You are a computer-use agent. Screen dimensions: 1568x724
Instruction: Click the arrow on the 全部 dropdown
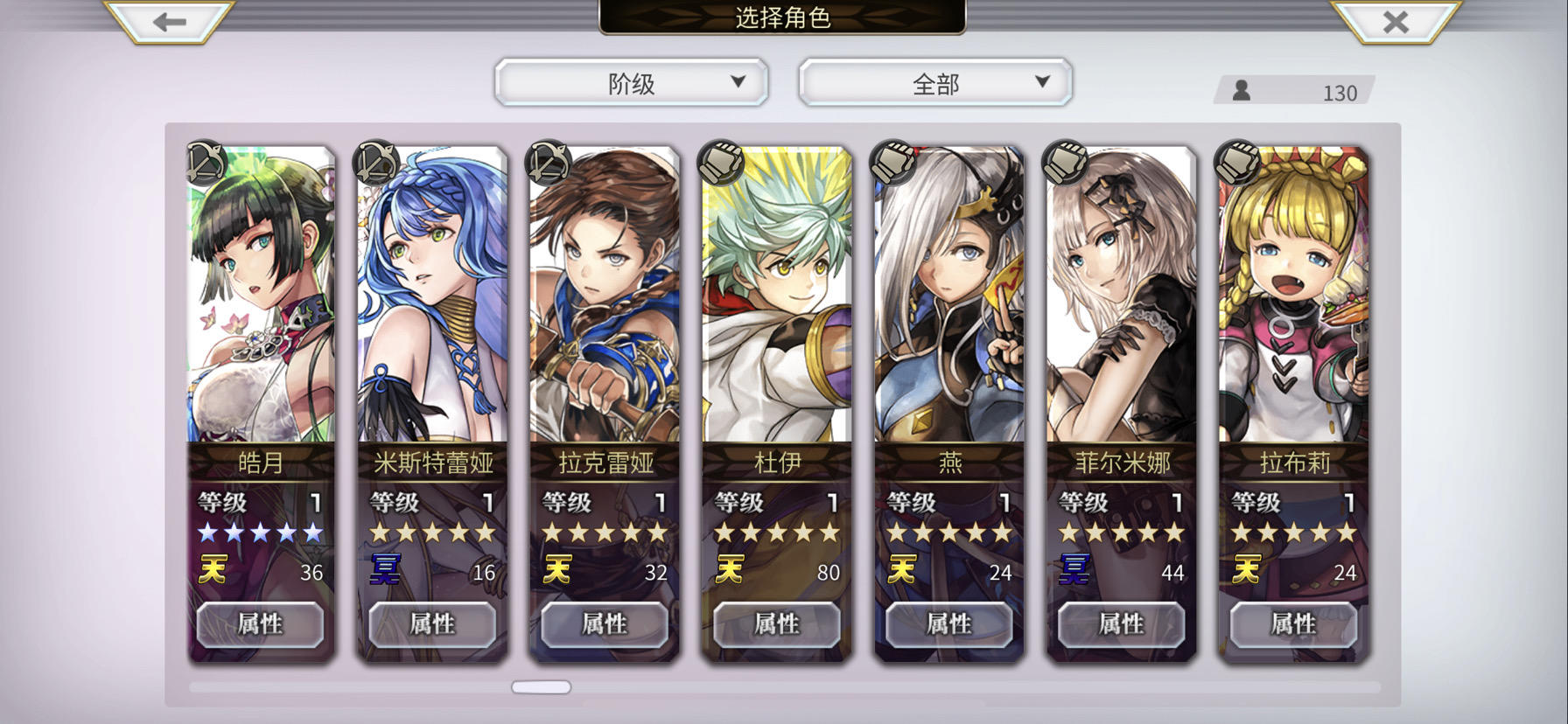coord(1042,81)
